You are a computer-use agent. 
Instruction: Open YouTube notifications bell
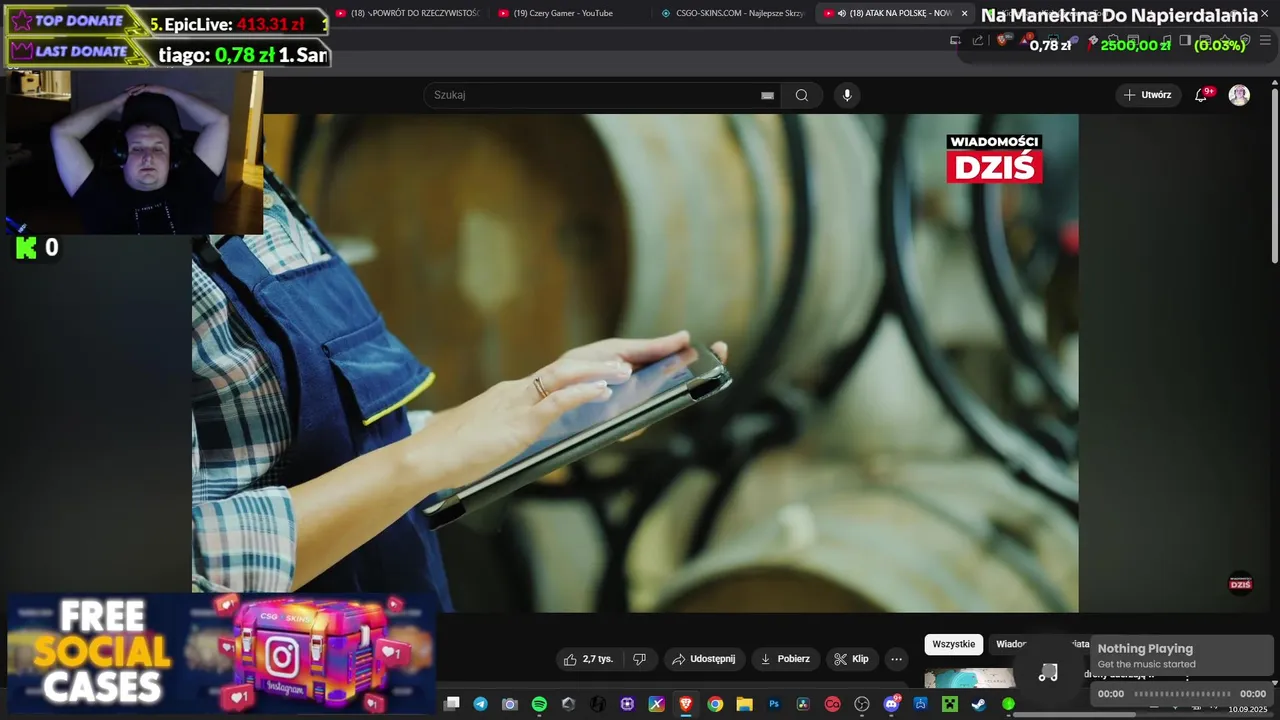[1203, 95]
